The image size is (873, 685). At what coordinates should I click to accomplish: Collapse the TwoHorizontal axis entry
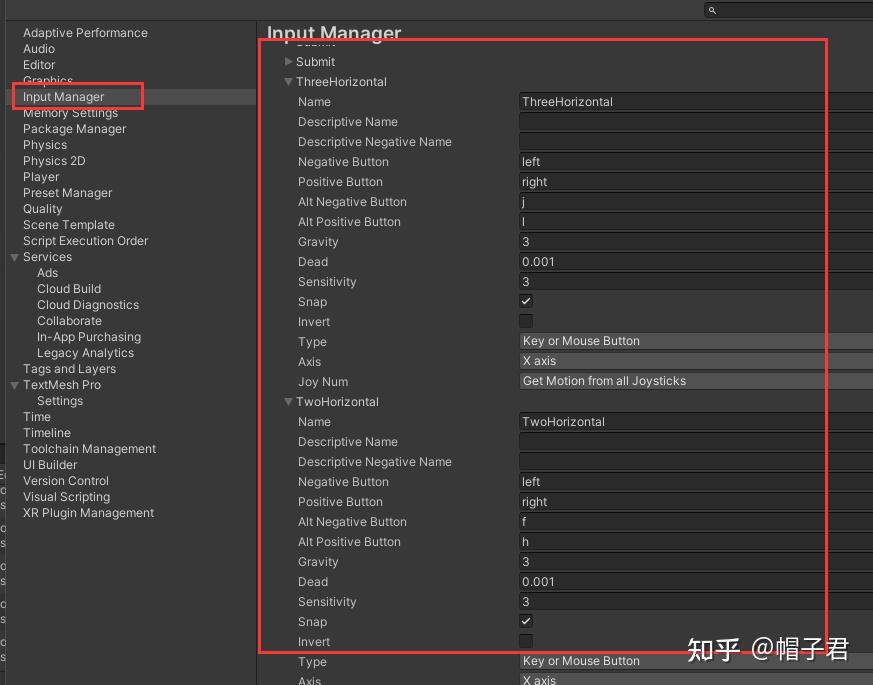pos(289,402)
